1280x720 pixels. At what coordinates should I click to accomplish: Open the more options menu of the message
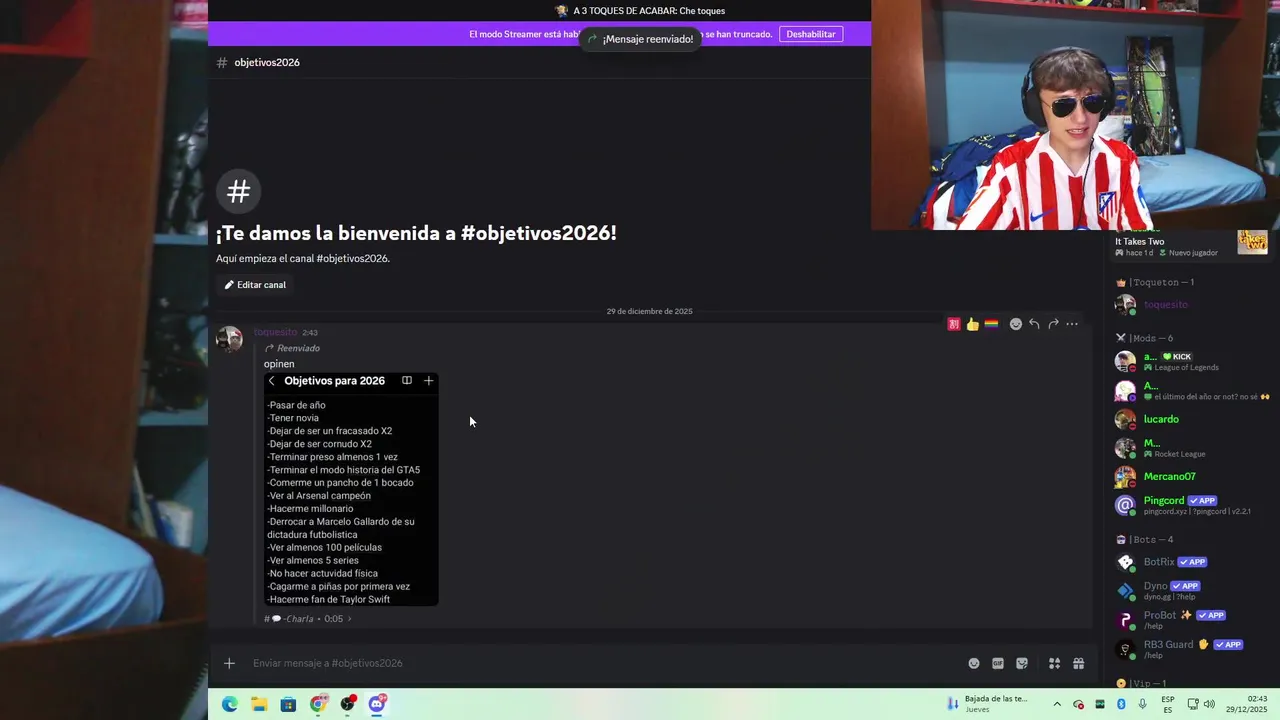[x=1072, y=324]
